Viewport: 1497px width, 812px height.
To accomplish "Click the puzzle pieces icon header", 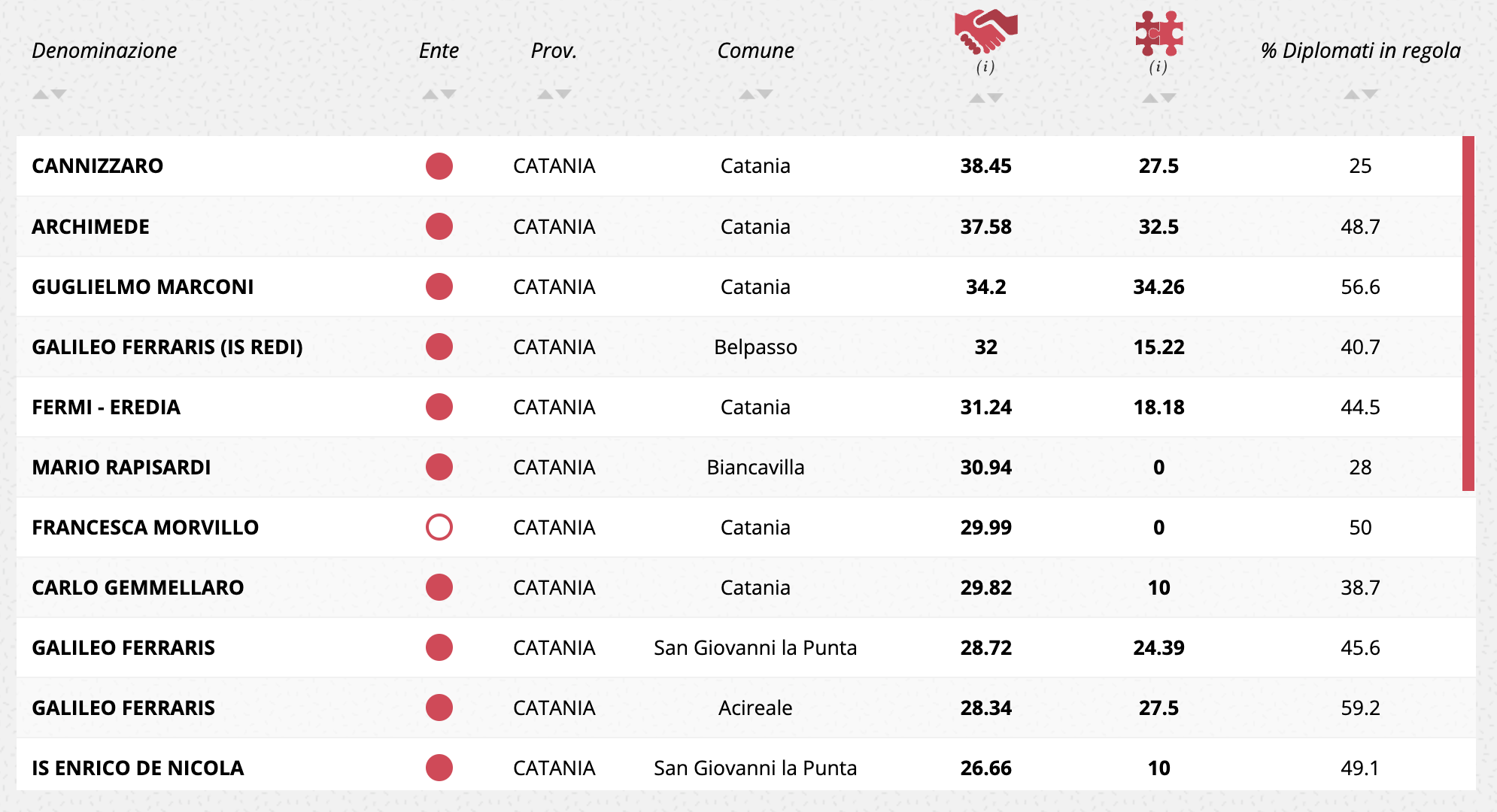I will [x=1158, y=33].
